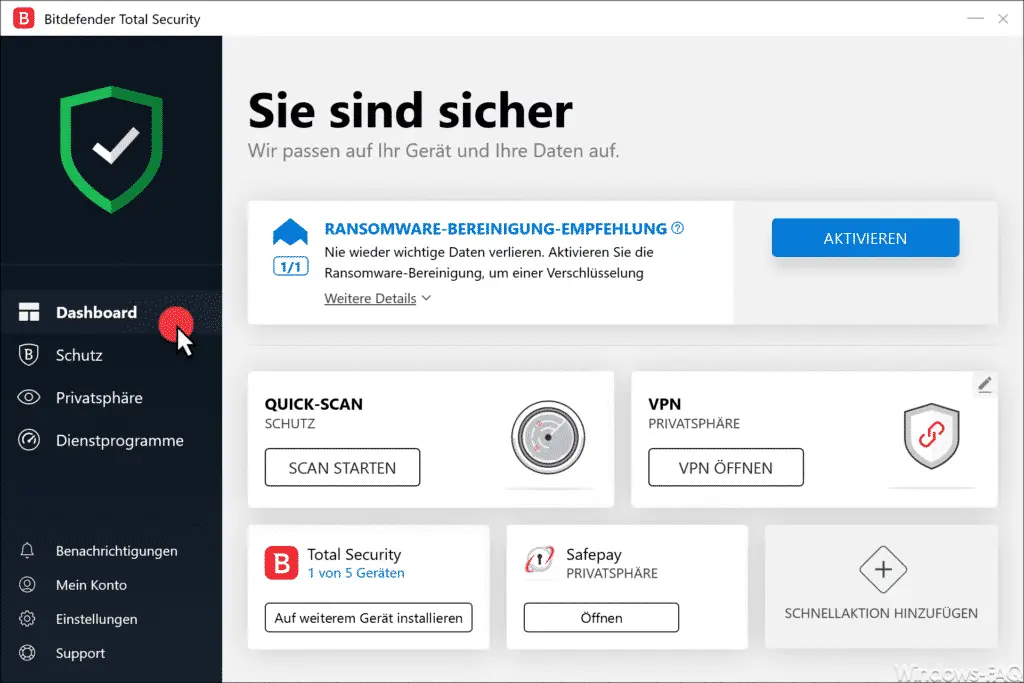The height and width of the screenshot is (683, 1024).
Task: Click the Schutz shield icon
Action: point(29,355)
